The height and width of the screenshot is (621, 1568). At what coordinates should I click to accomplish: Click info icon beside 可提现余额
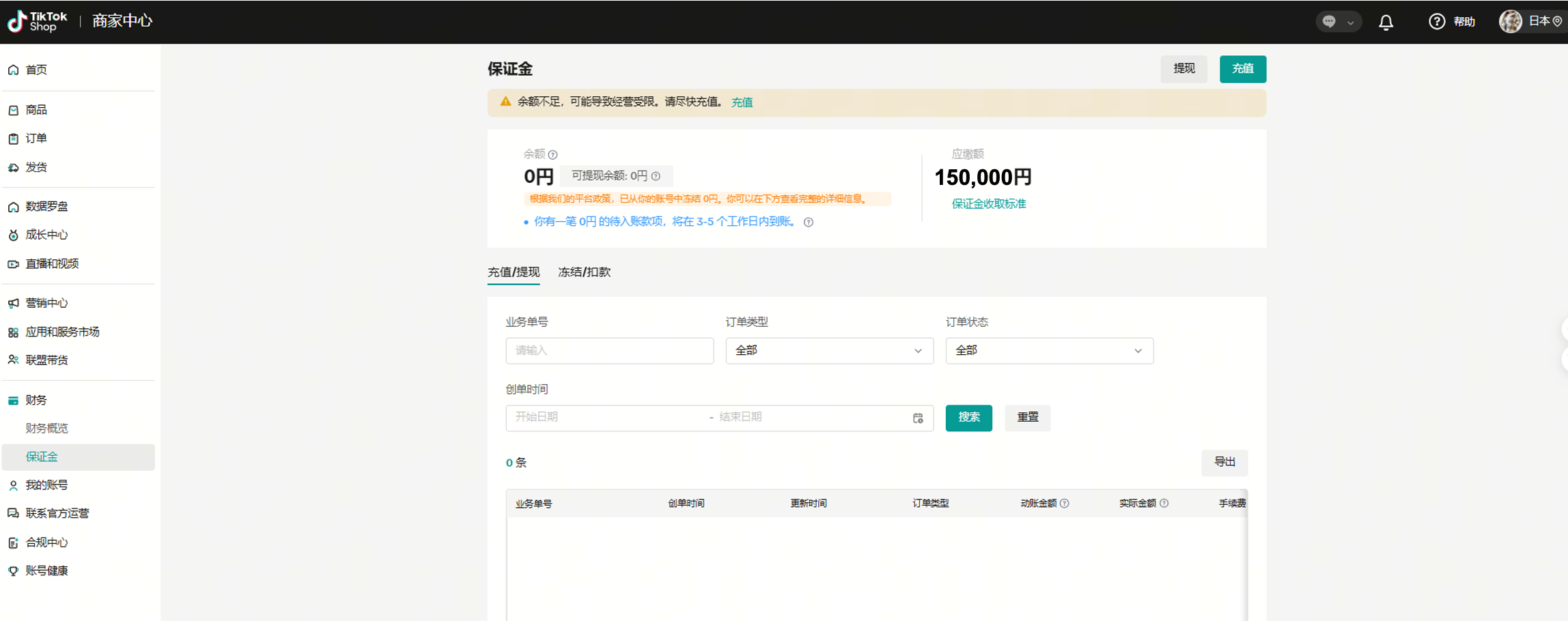(x=656, y=176)
